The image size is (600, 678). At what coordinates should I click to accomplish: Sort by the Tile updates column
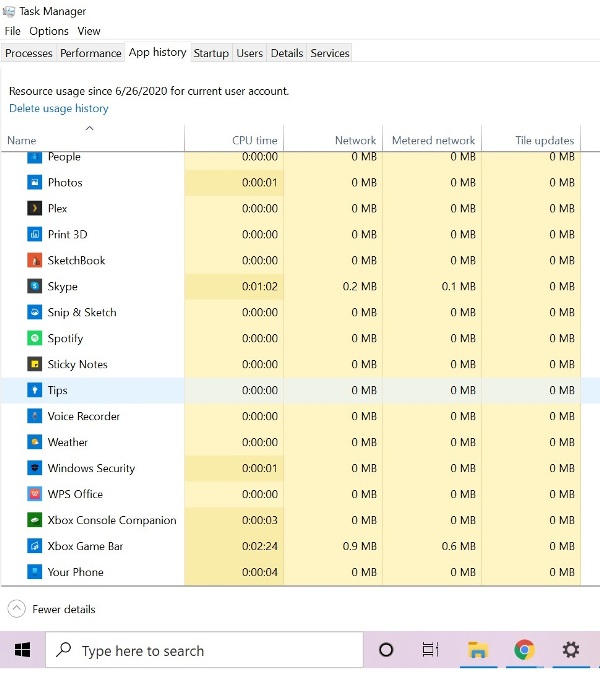click(531, 138)
